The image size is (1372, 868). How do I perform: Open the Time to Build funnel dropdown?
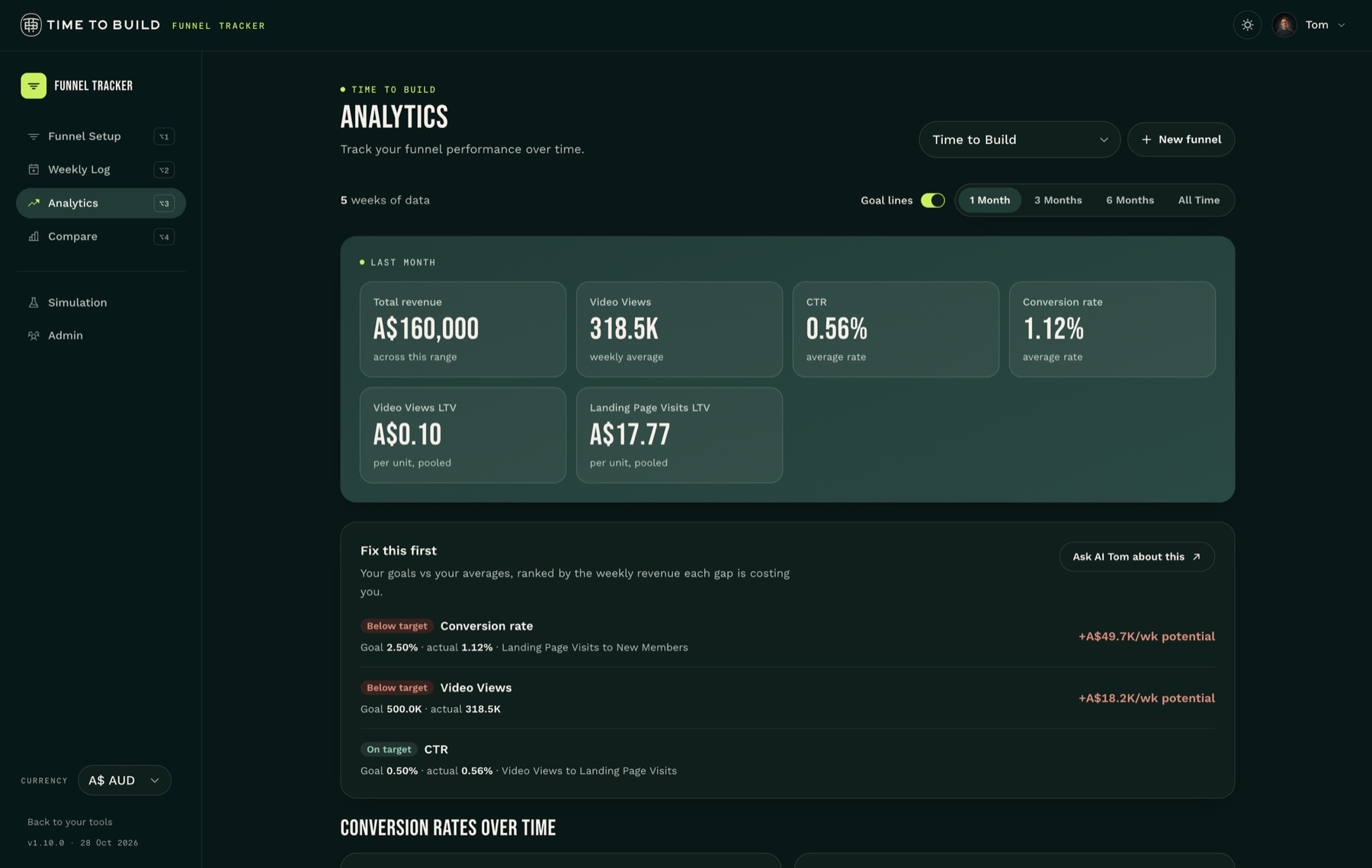coord(1019,139)
